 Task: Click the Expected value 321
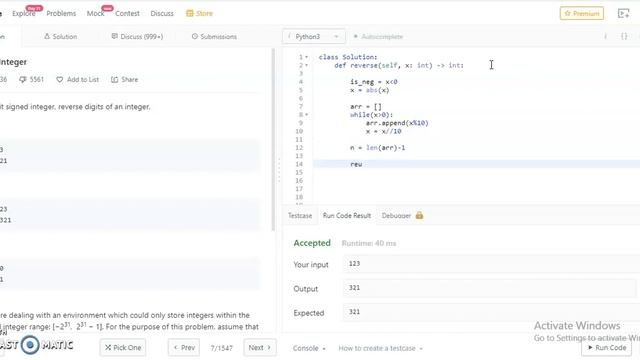tap(354, 312)
